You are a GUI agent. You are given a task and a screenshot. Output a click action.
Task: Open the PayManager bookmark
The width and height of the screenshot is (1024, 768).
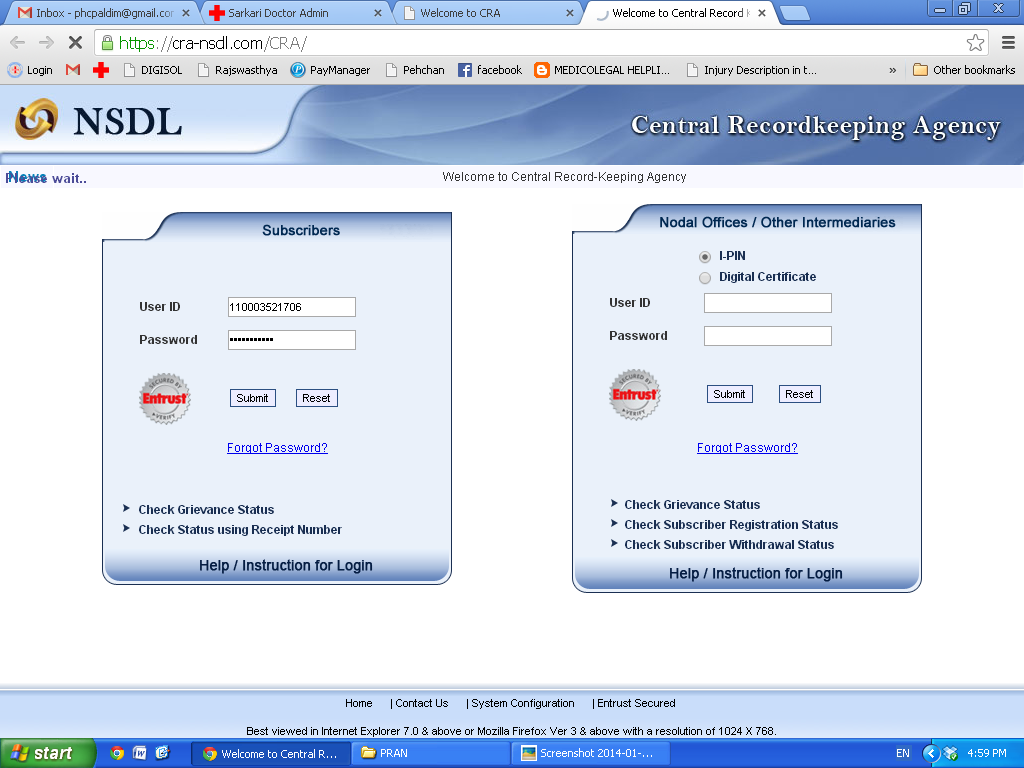tap(330, 70)
